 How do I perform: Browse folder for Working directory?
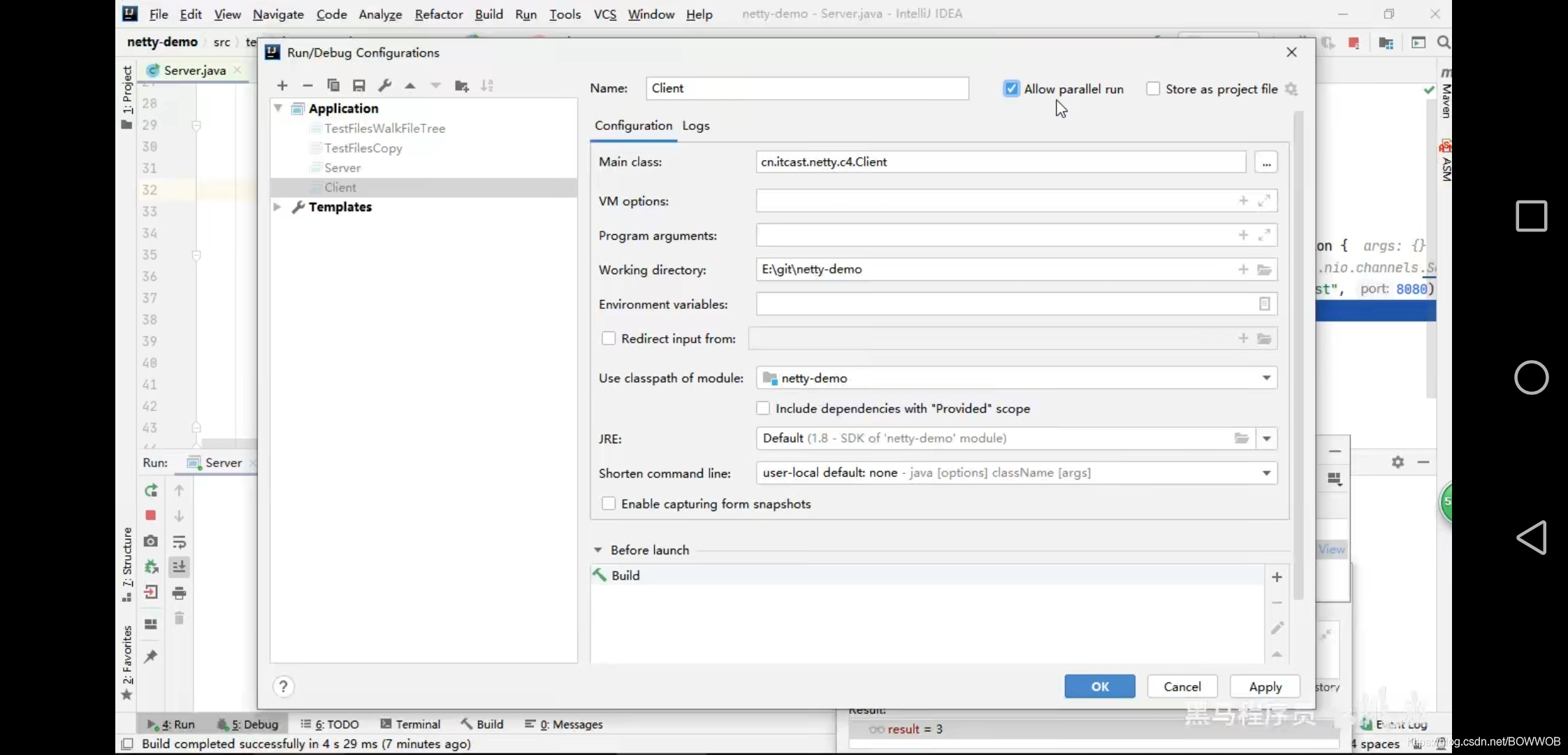(x=1264, y=270)
